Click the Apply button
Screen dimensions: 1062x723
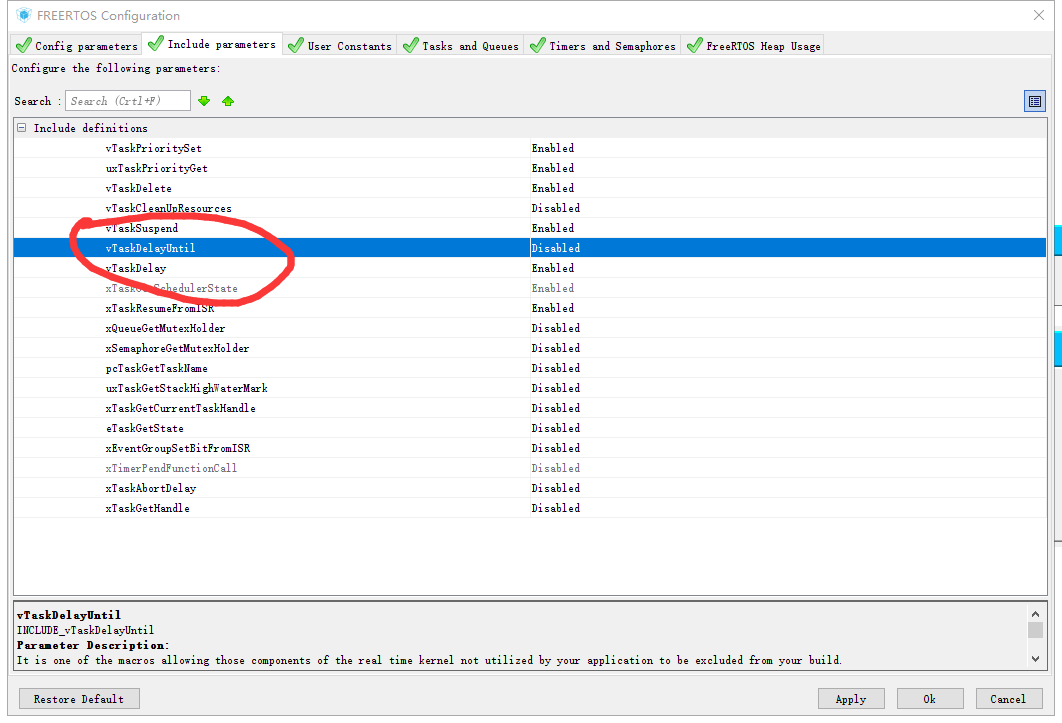click(851, 699)
